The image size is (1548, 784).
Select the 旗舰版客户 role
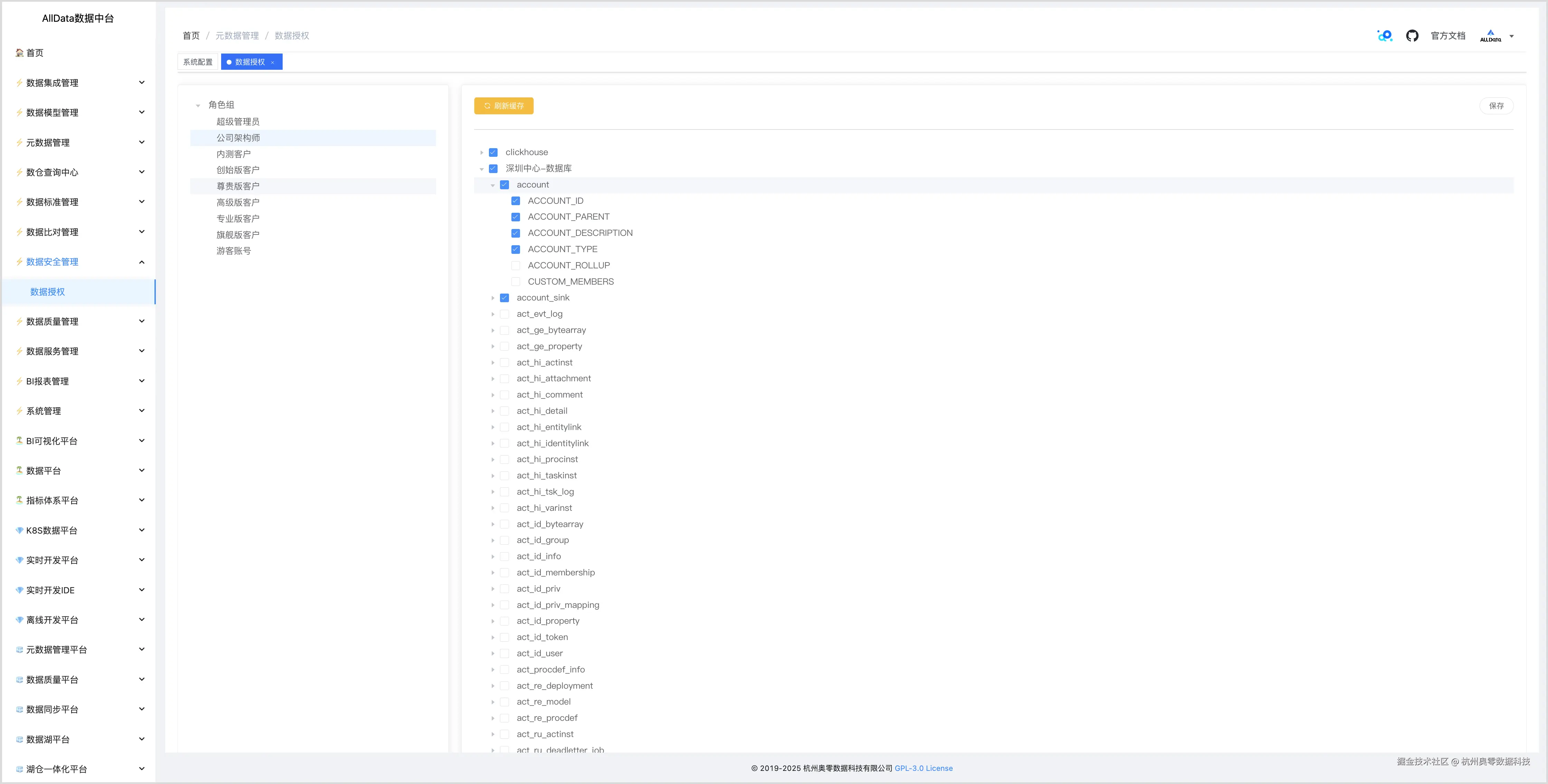click(312, 235)
